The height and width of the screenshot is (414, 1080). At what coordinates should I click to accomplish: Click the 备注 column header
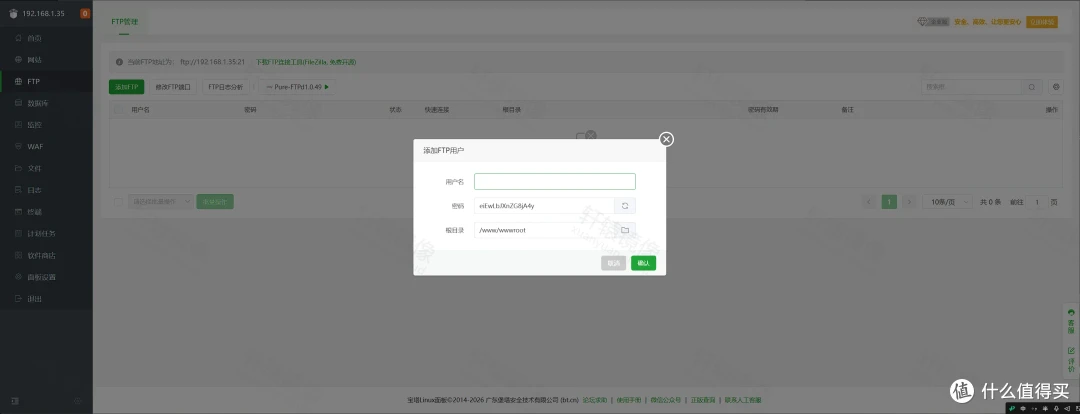pyautogui.click(x=847, y=110)
